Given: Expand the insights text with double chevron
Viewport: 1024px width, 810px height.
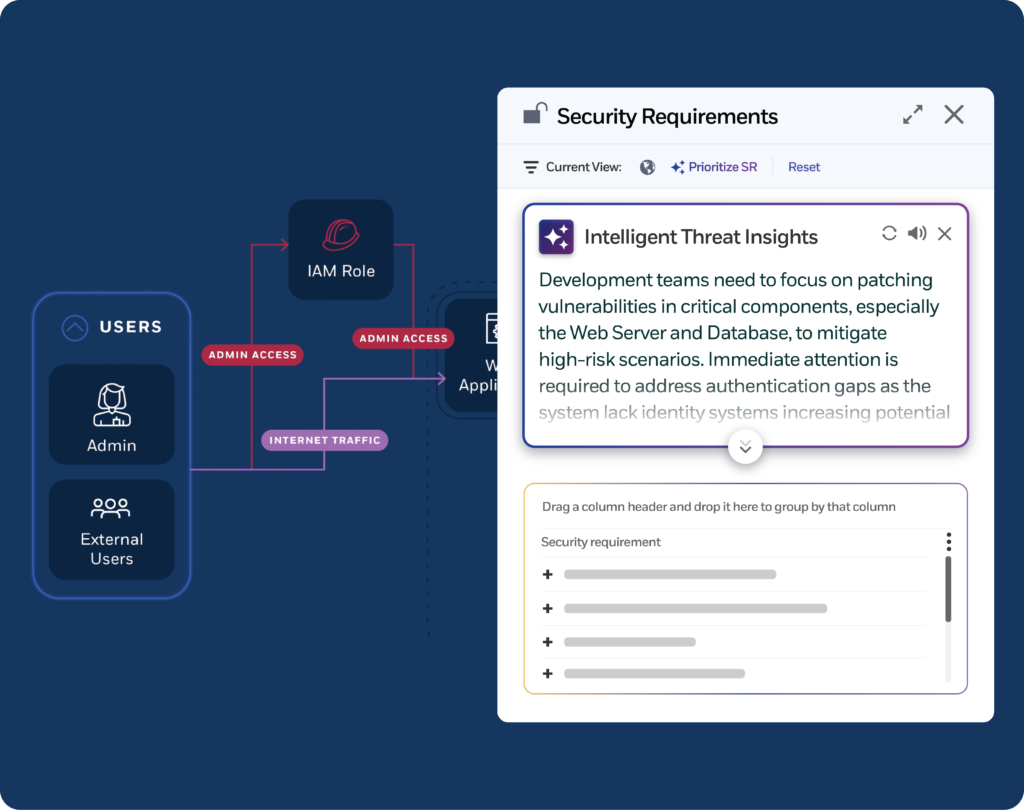Looking at the screenshot, I should click(x=745, y=446).
